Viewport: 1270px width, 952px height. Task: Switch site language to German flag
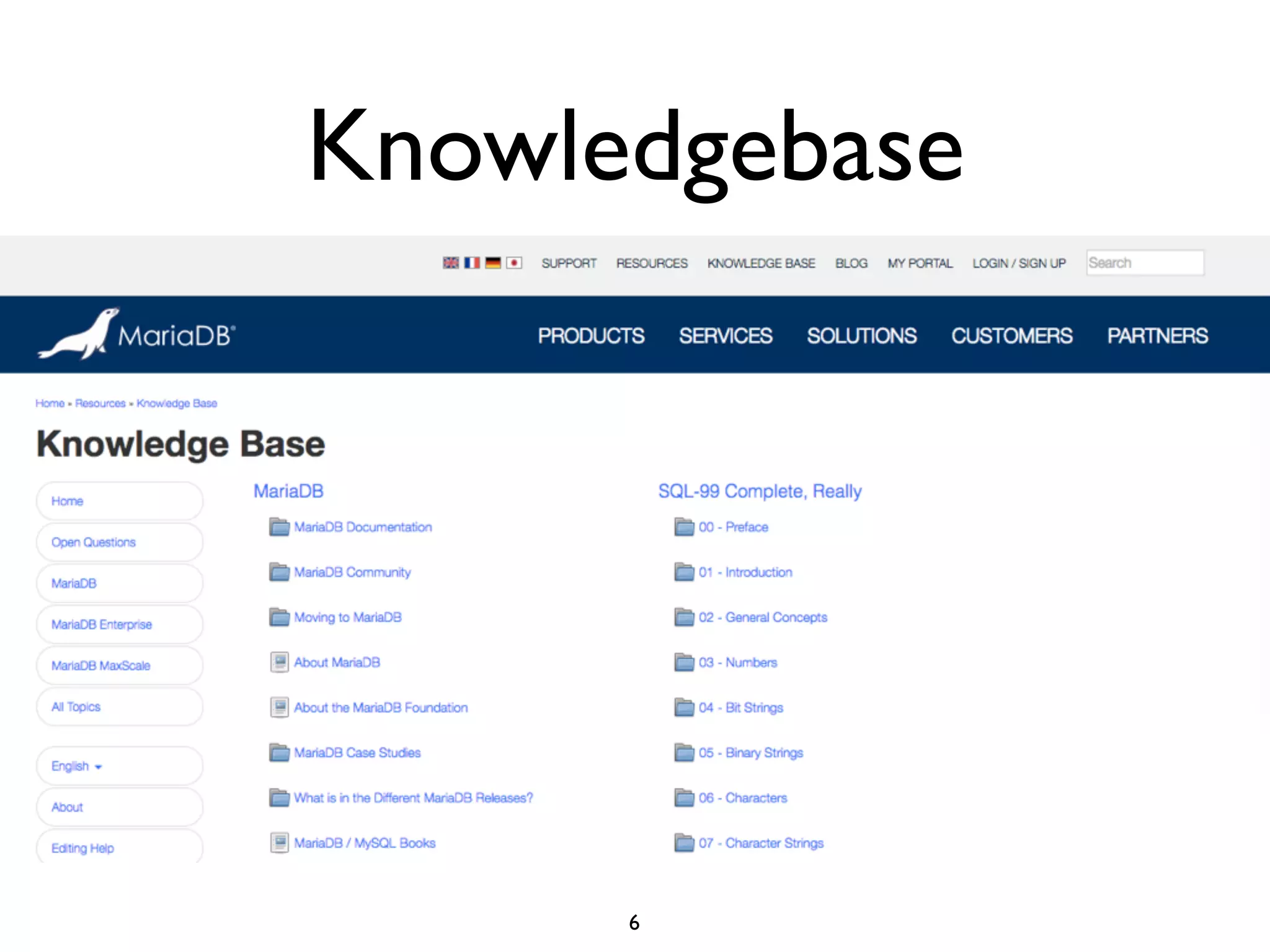tap(493, 263)
